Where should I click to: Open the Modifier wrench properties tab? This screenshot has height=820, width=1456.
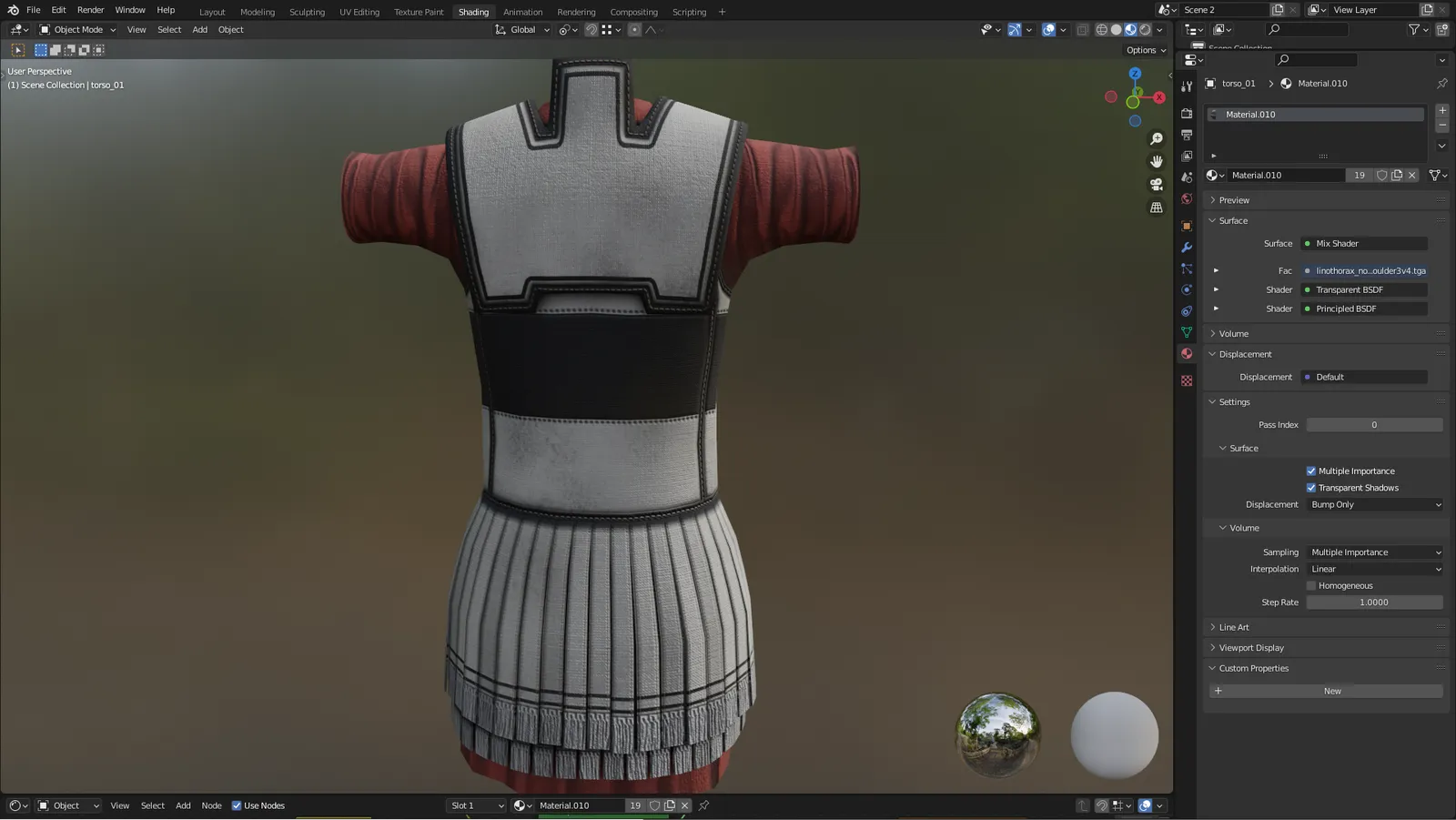[1187, 248]
